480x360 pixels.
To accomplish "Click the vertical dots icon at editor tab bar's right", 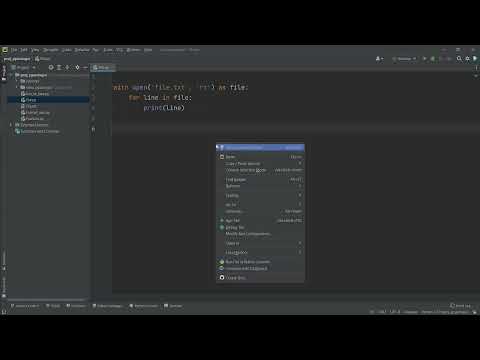I will (477, 68).
